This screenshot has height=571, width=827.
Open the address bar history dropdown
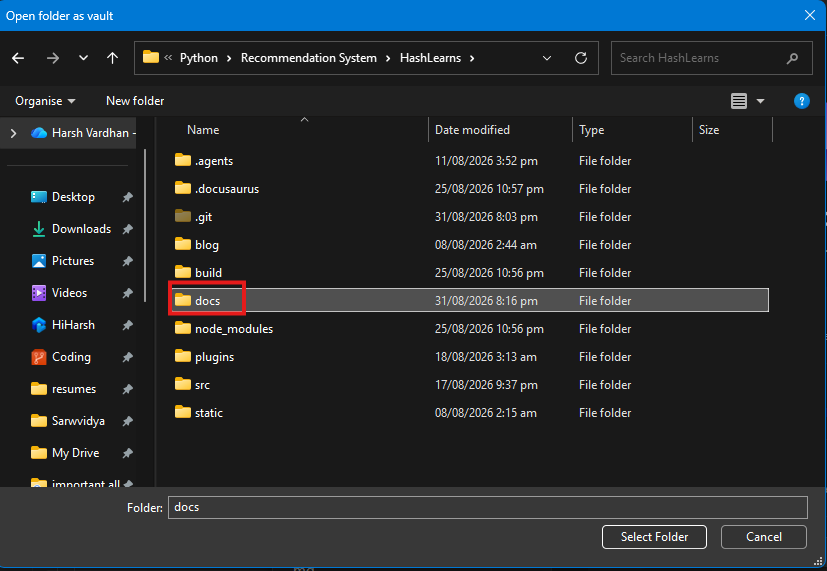point(547,58)
